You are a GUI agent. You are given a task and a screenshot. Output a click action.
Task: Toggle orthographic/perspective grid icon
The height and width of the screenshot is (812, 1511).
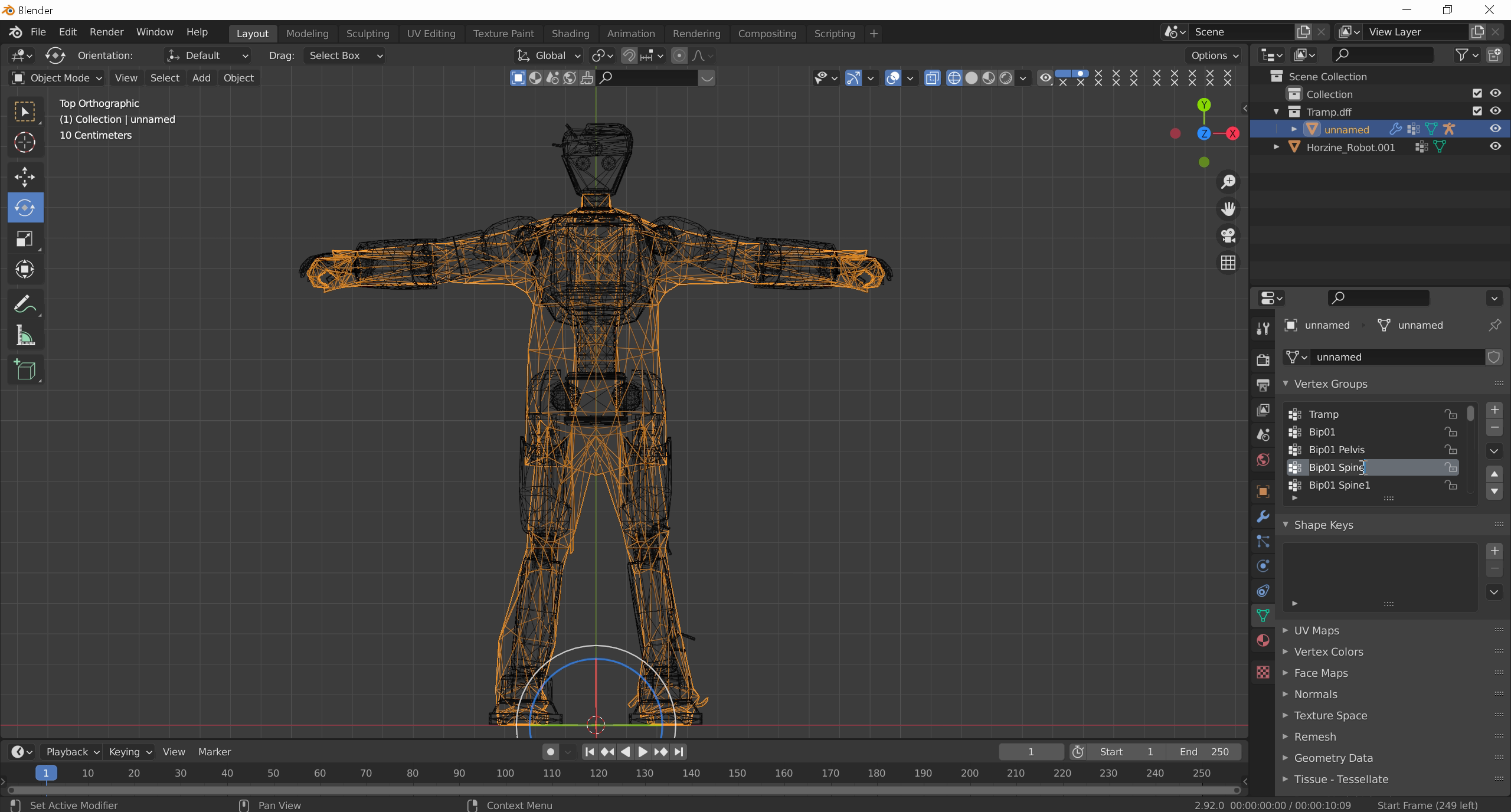click(x=1228, y=263)
